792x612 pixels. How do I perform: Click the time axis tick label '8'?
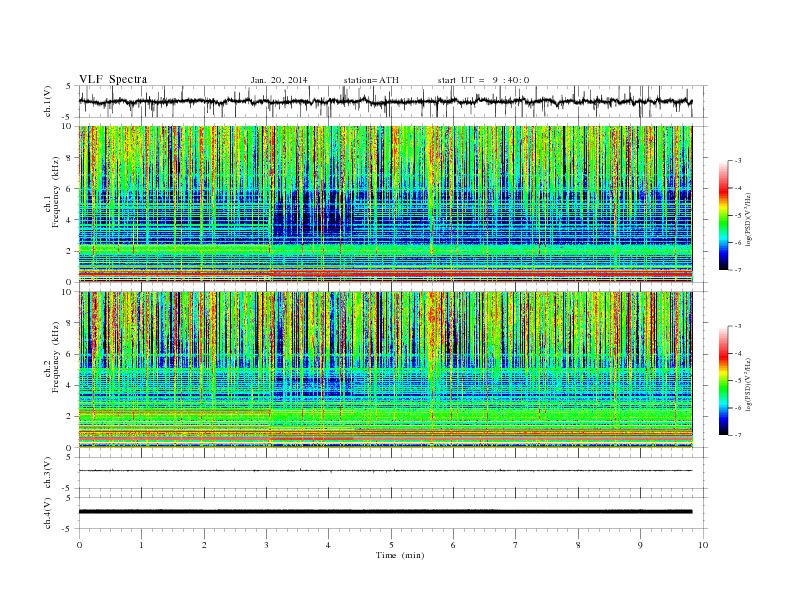(x=578, y=545)
